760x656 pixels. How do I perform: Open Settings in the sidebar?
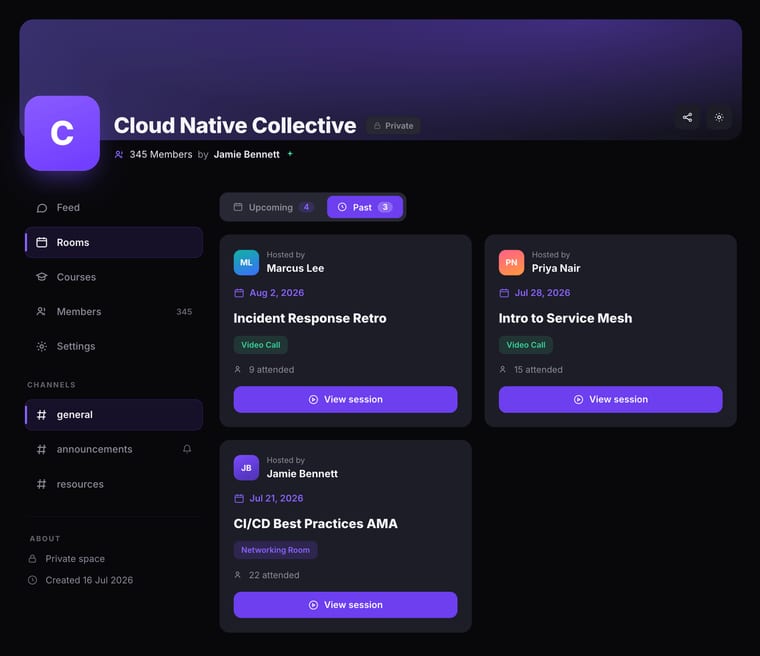(114, 346)
